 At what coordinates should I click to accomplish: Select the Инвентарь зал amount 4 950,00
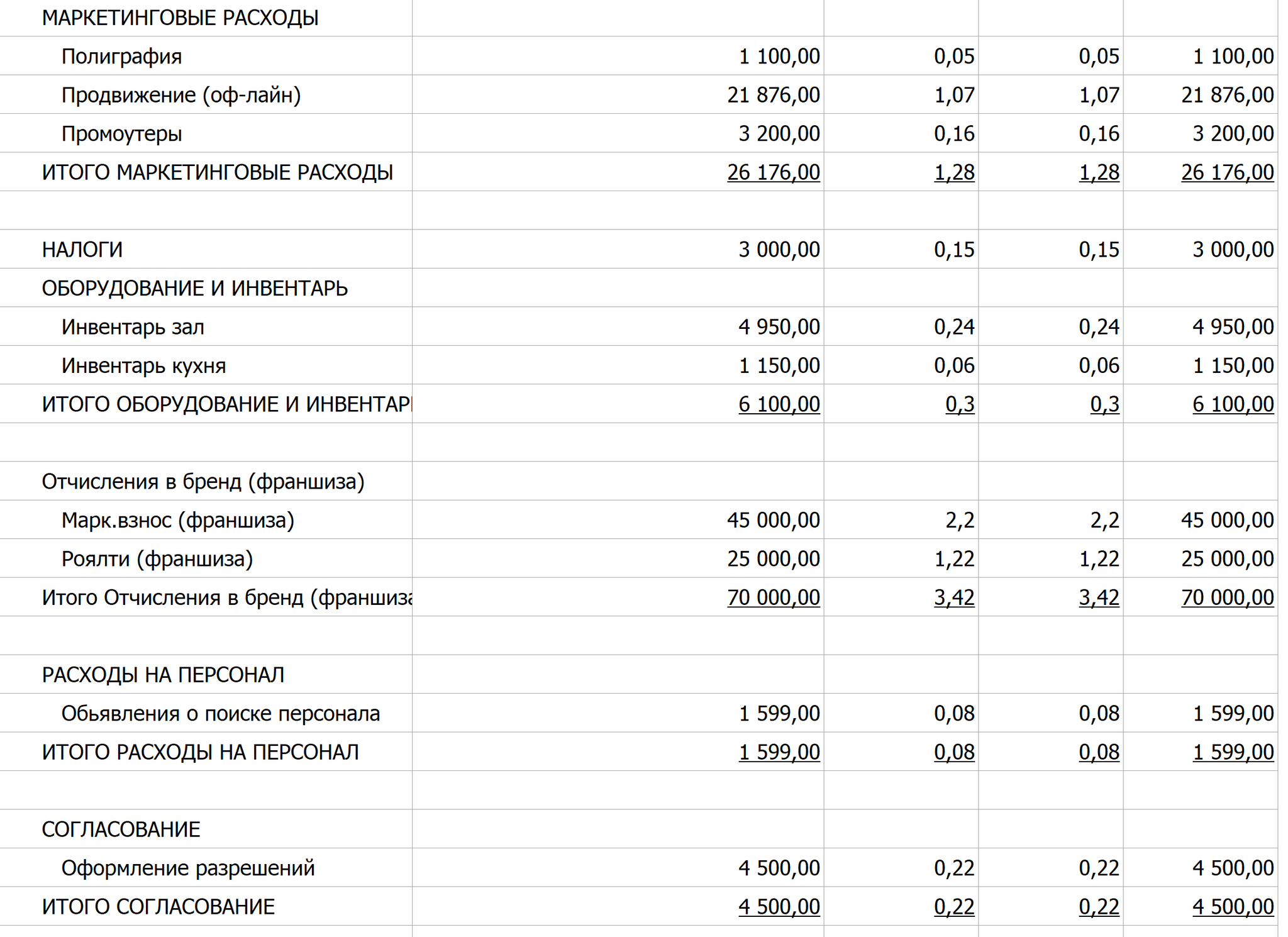(x=779, y=327)
